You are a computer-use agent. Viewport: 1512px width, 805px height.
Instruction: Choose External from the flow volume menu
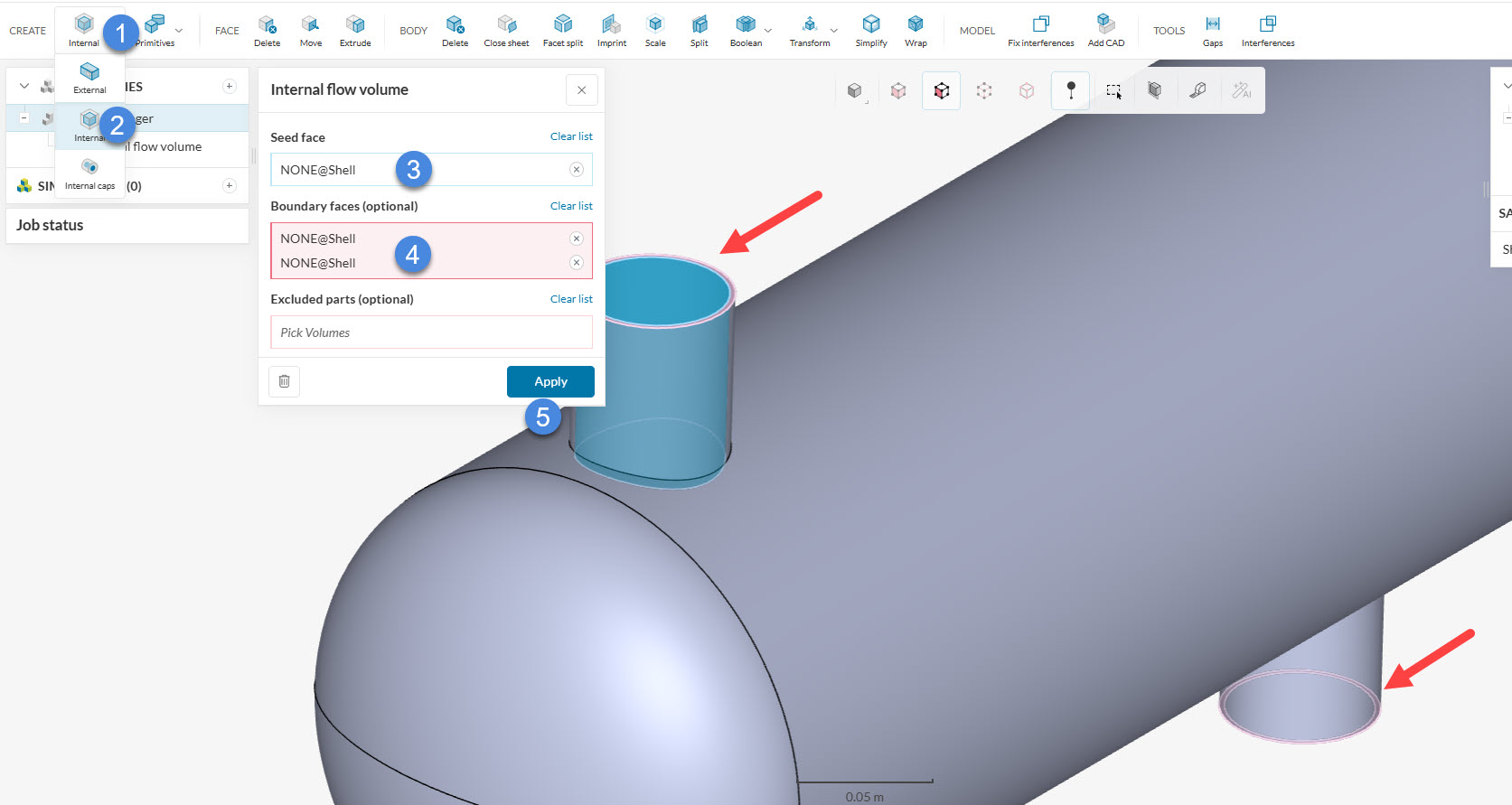click(89, 78)
